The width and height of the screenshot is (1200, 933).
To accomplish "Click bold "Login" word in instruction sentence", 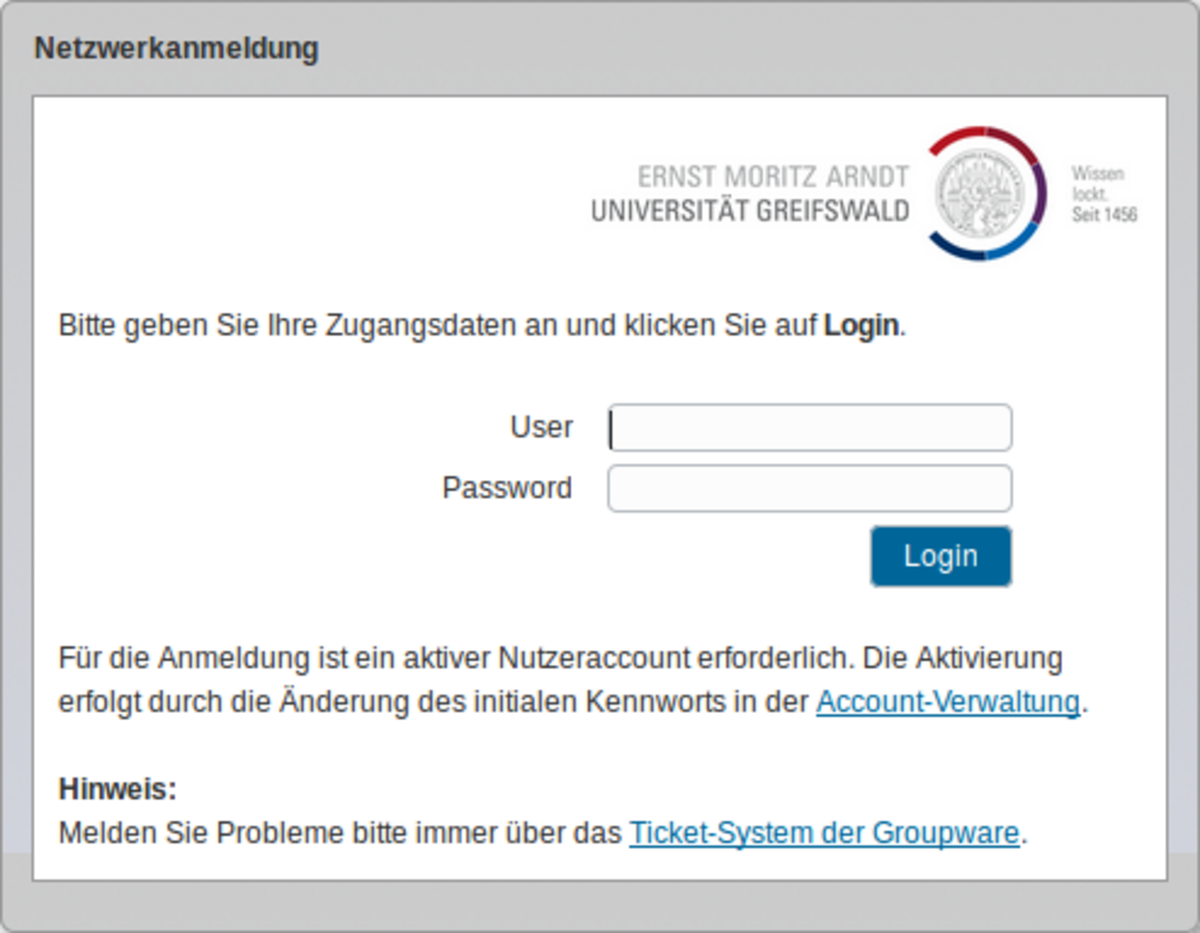I will (860, 326).
